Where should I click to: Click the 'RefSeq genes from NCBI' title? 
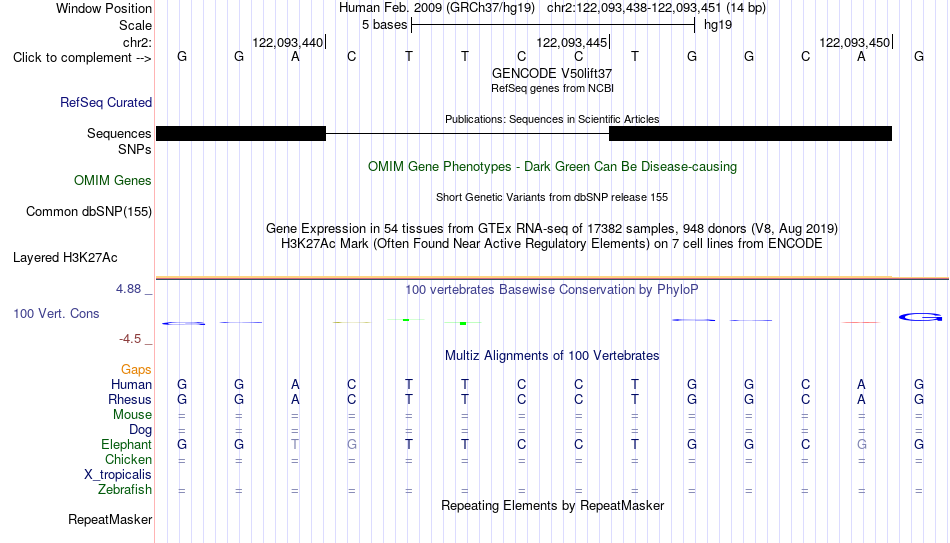(553, 88)
